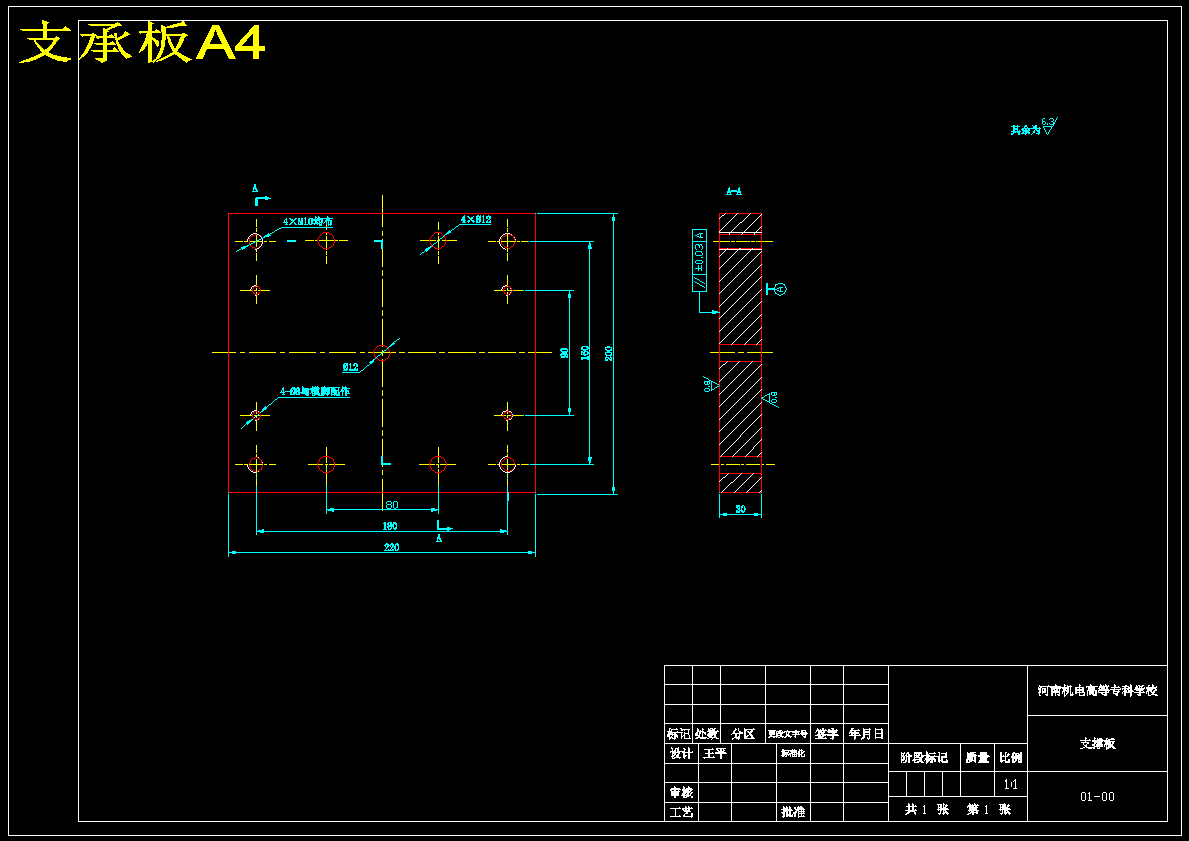Click the school name 河南机电高等专科学校
The width and height of the screenshot is (1189, 841).
tap(1097, 691)
